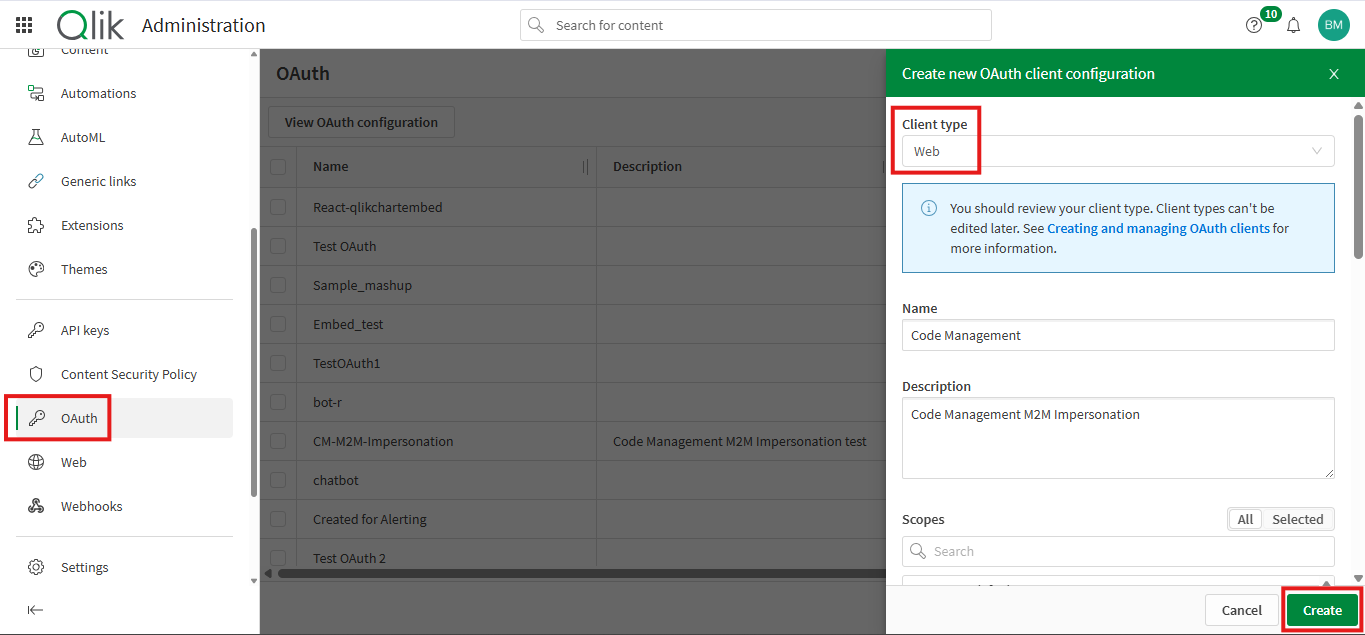
Task: Click Code Management M2M Impersonation test cell
Action: [x=740, y=441]
